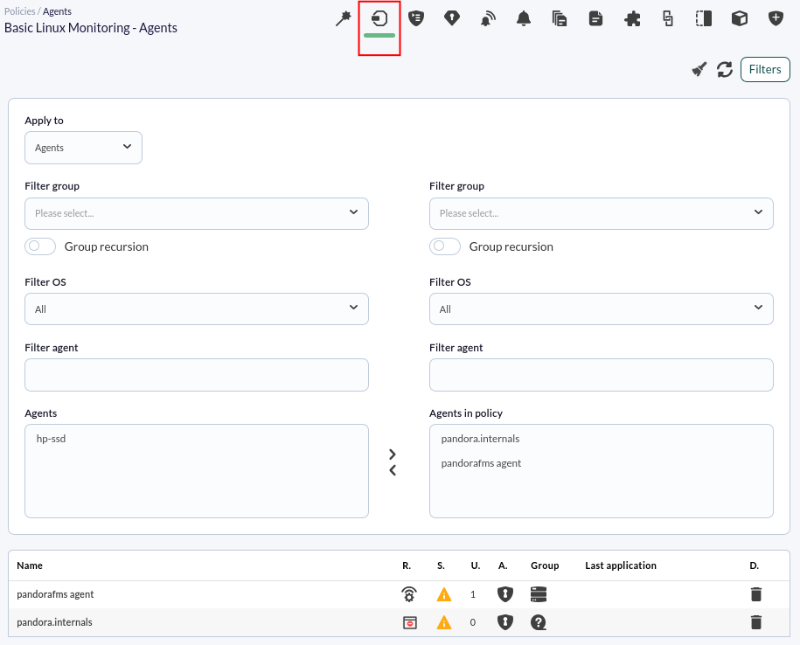Click the refresh arrows icon beside Filters
The image size is (800, 645).
pos(725,69)
